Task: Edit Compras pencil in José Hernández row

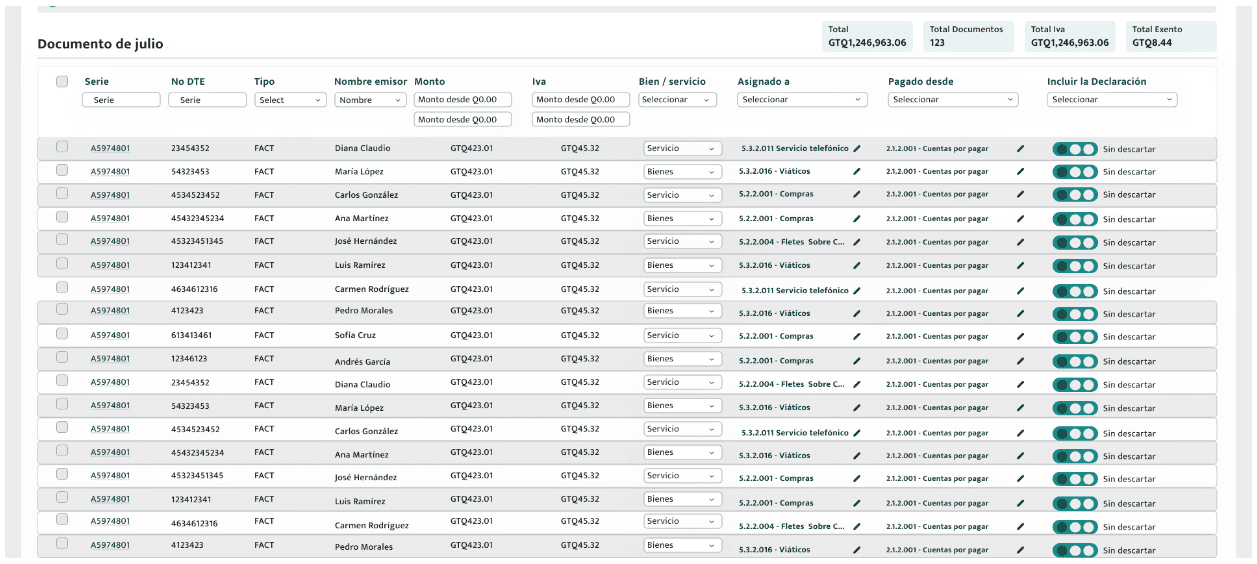Action: pyautogui.click(x=856, y=479)
